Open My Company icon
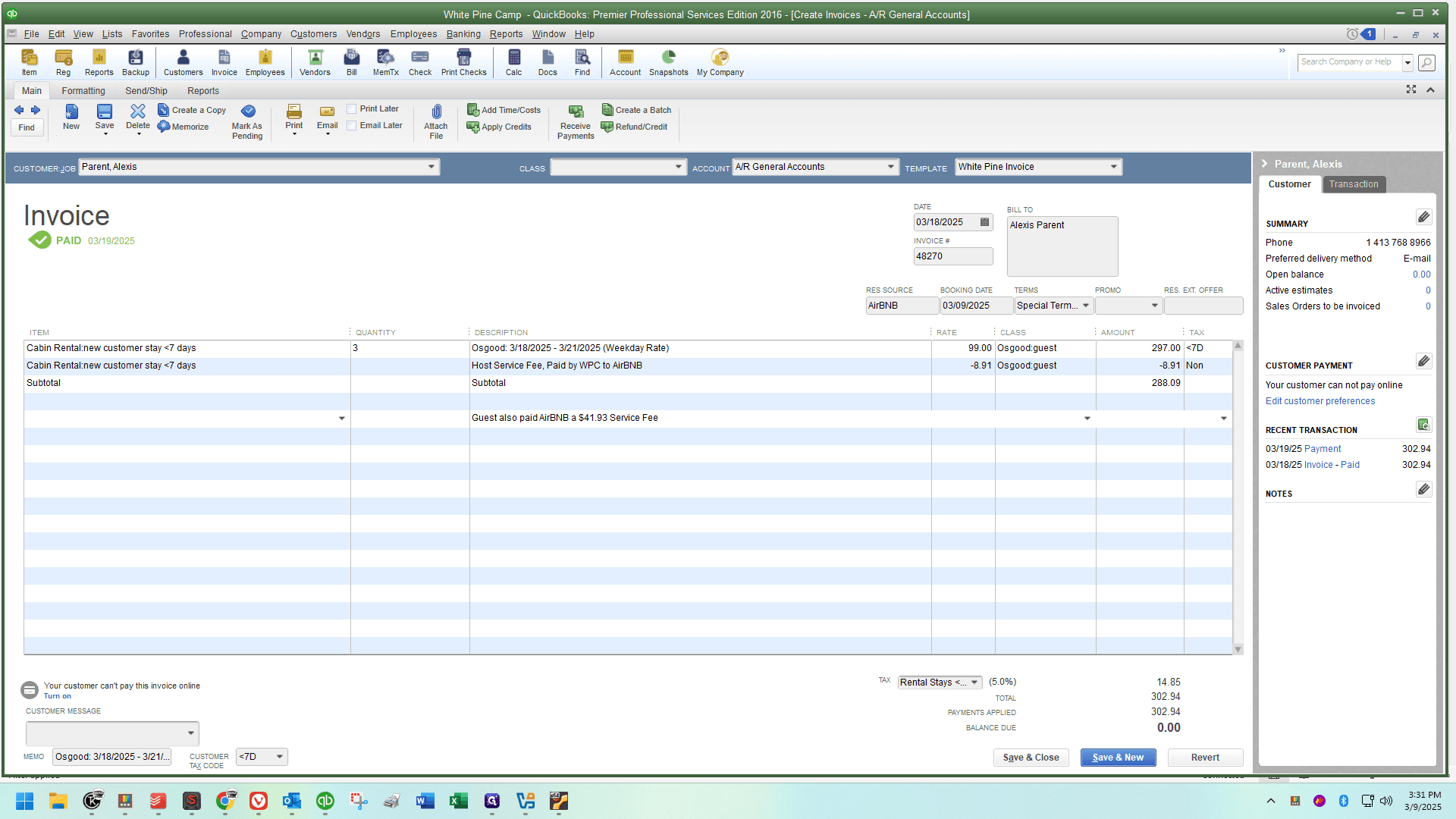Screen dimensions: 1456x819 [720, 62]
